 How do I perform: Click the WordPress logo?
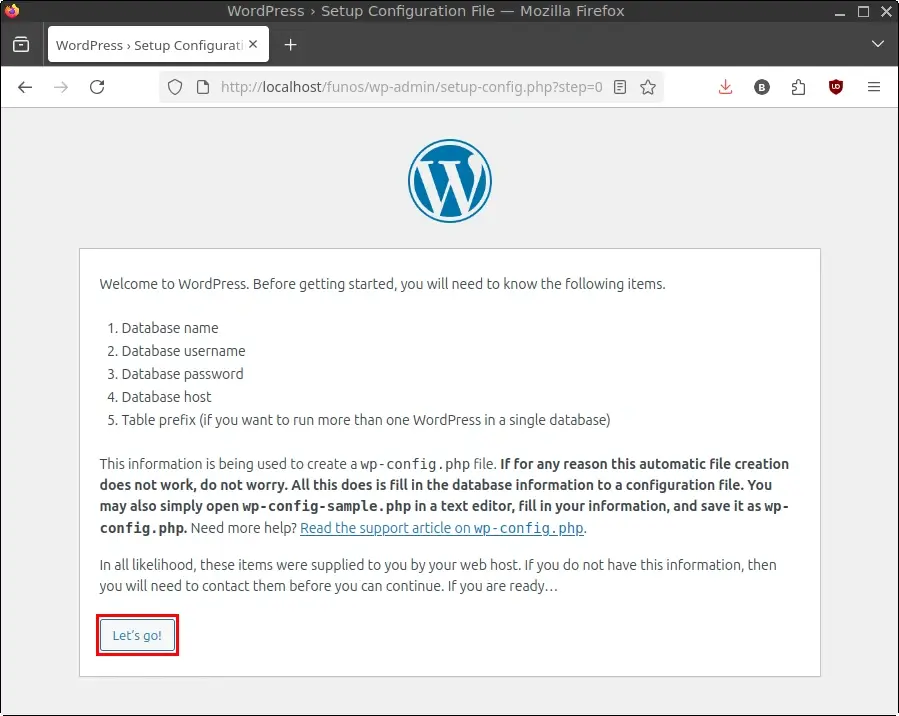point(450,181)
